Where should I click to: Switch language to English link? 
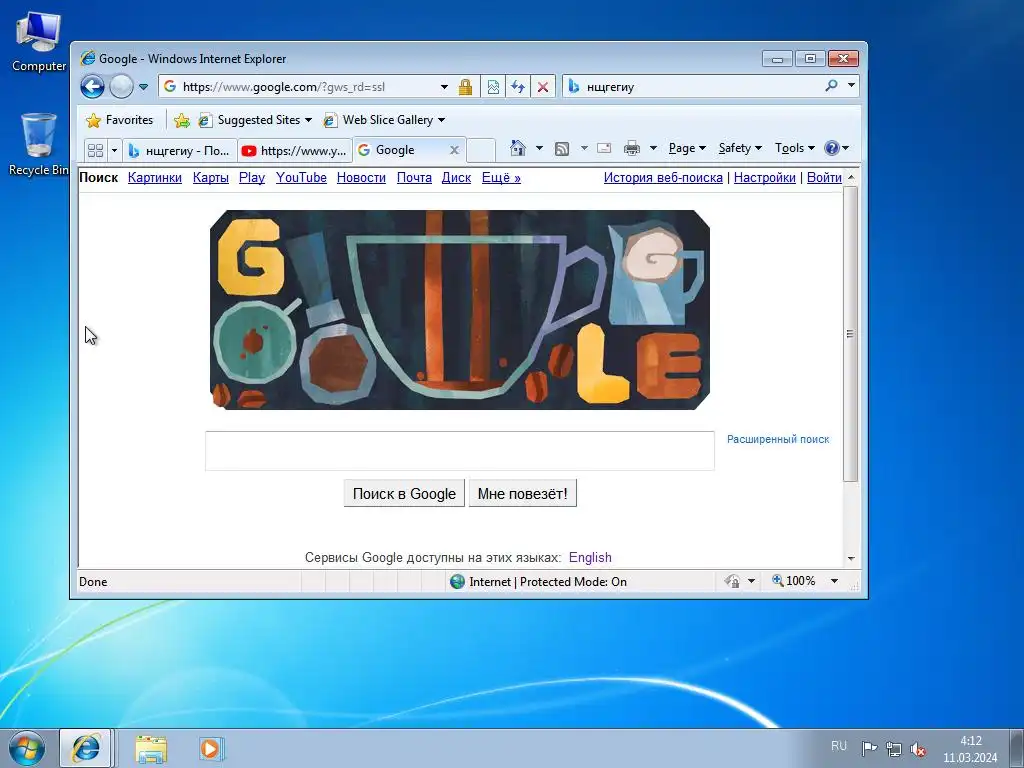point(590,558)
